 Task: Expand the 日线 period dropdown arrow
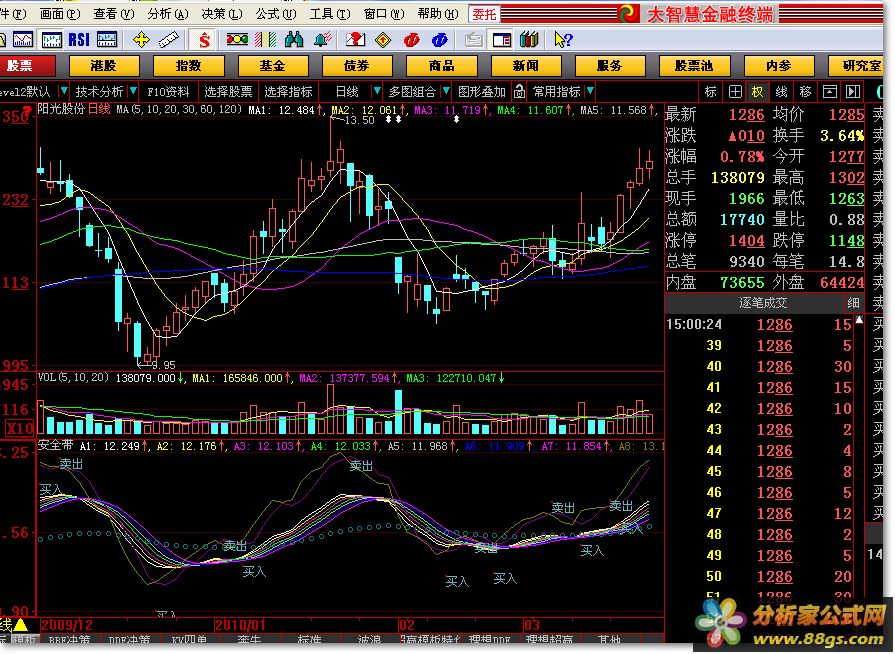point(377,91)
